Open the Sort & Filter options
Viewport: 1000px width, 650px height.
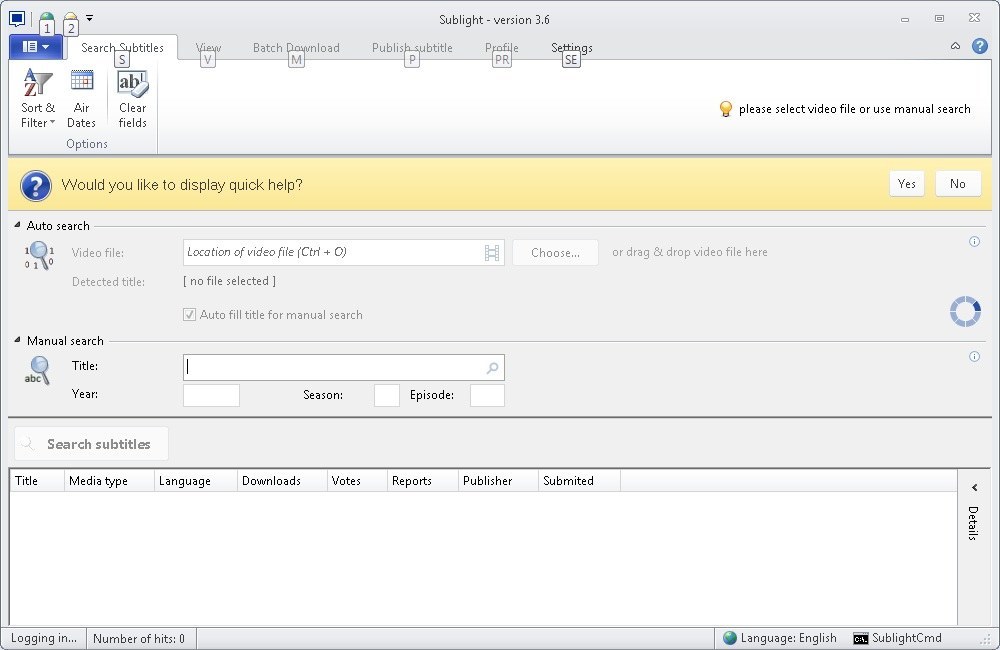38,99
